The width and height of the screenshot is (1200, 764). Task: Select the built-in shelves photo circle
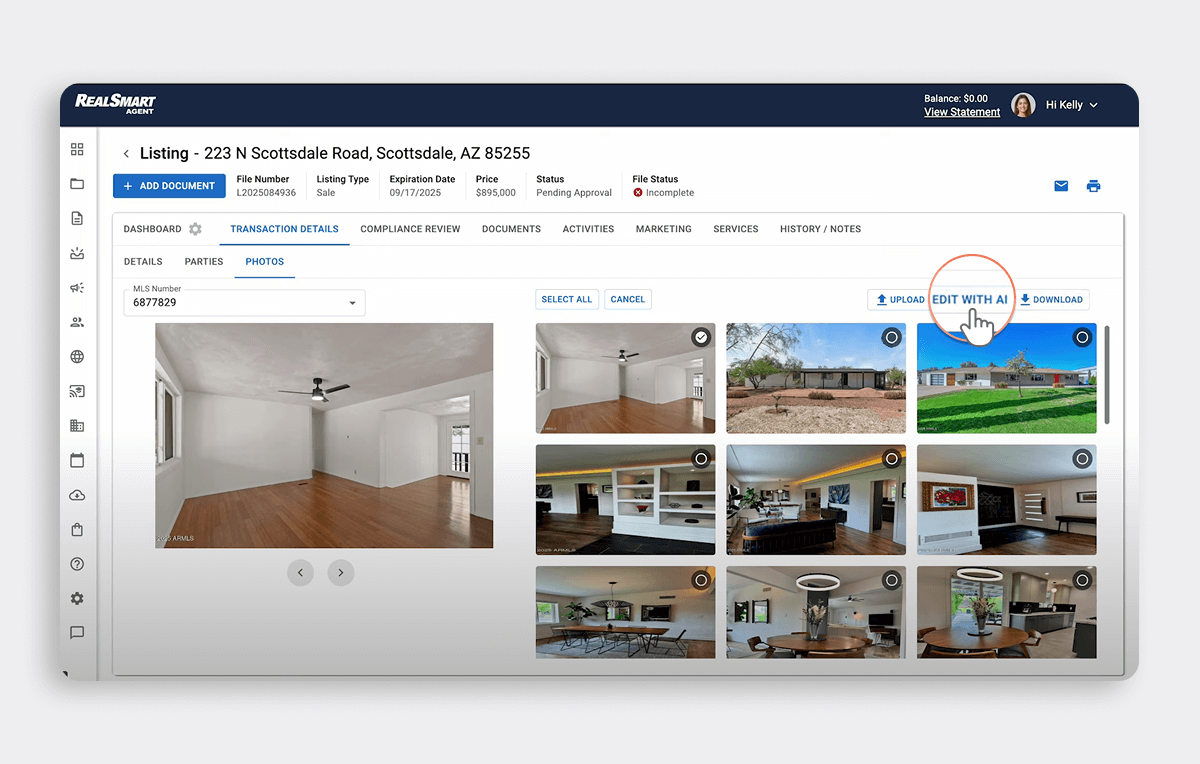701,459
